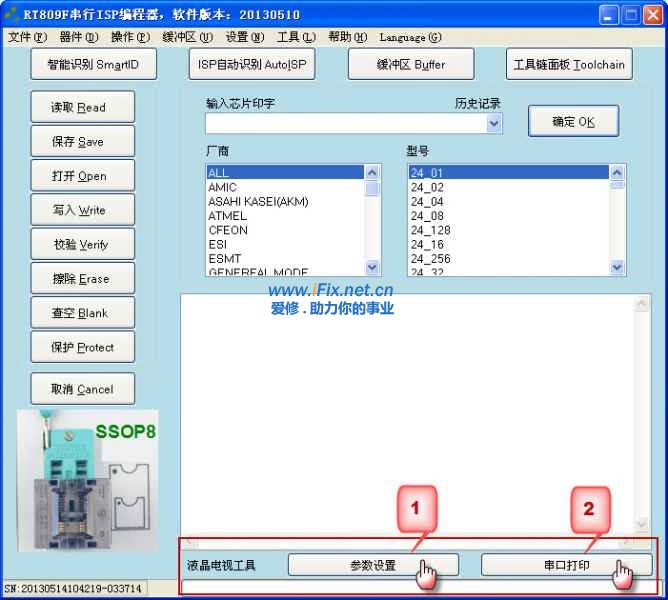Click the 串口打印 button
Screen dimensions: 668x600
(567, 565)
